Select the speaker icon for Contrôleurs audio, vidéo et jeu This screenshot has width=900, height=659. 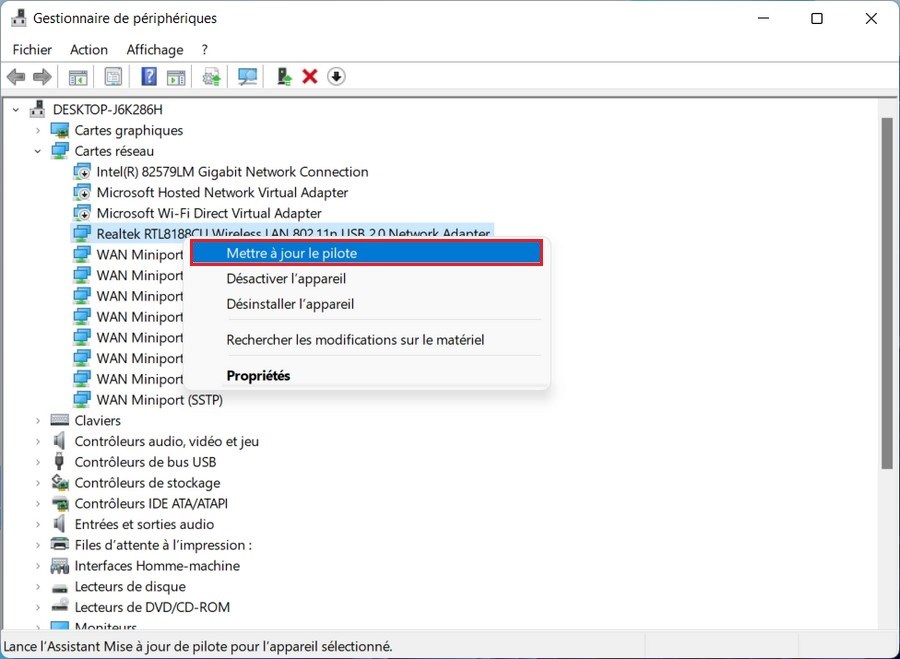[59, 441]
